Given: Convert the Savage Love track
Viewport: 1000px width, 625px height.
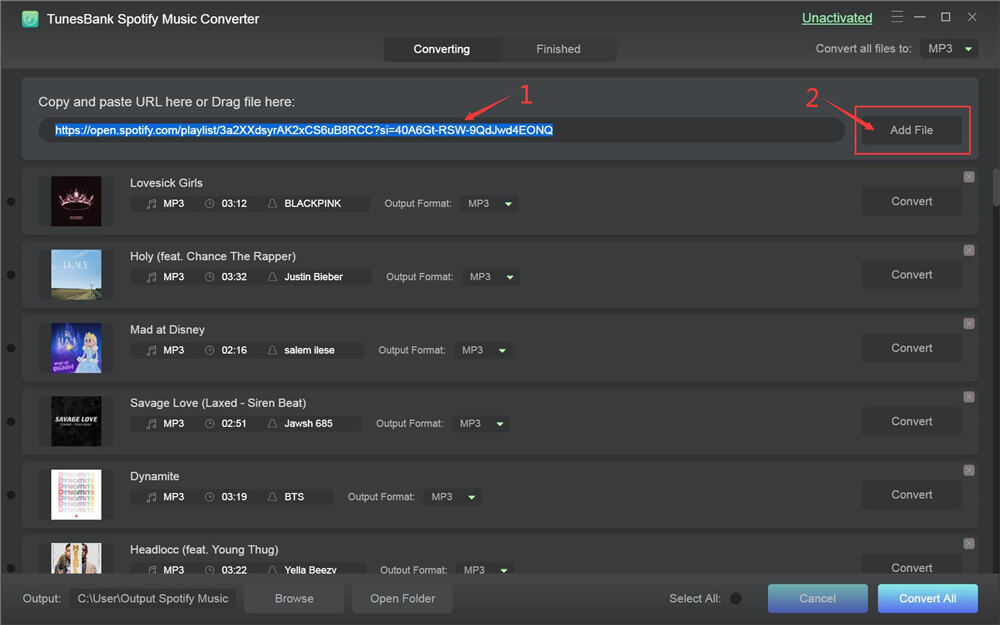Looking at the screenshot, I should tap(911, 422).
